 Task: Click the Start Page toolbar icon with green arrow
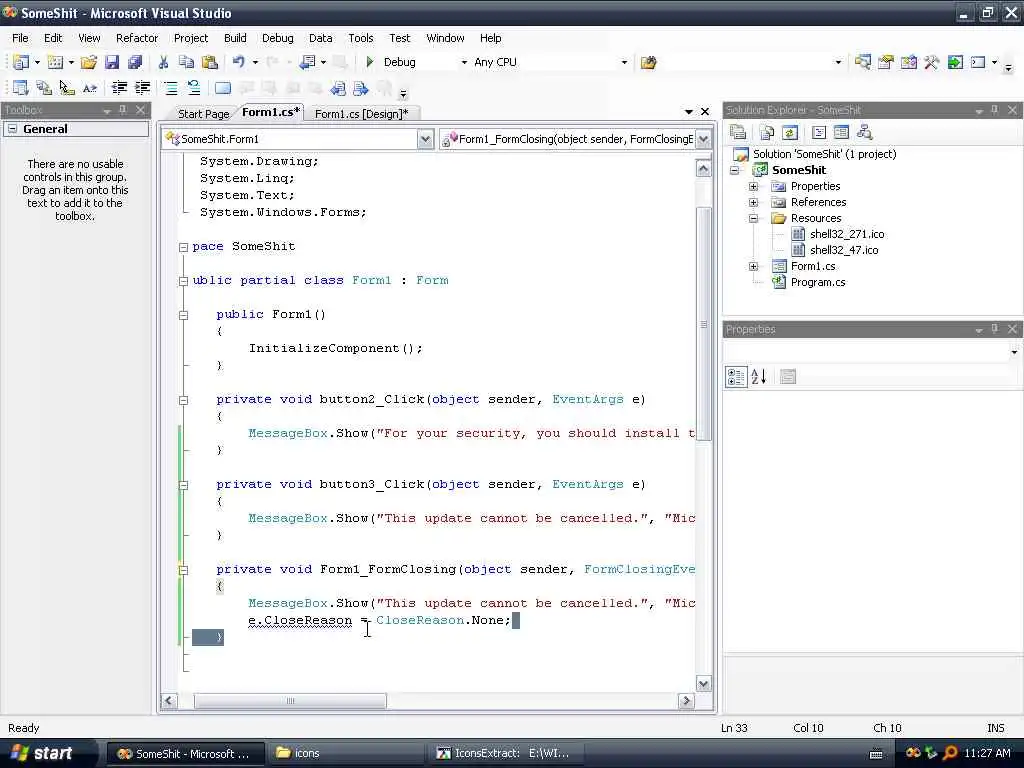point(955,62)
